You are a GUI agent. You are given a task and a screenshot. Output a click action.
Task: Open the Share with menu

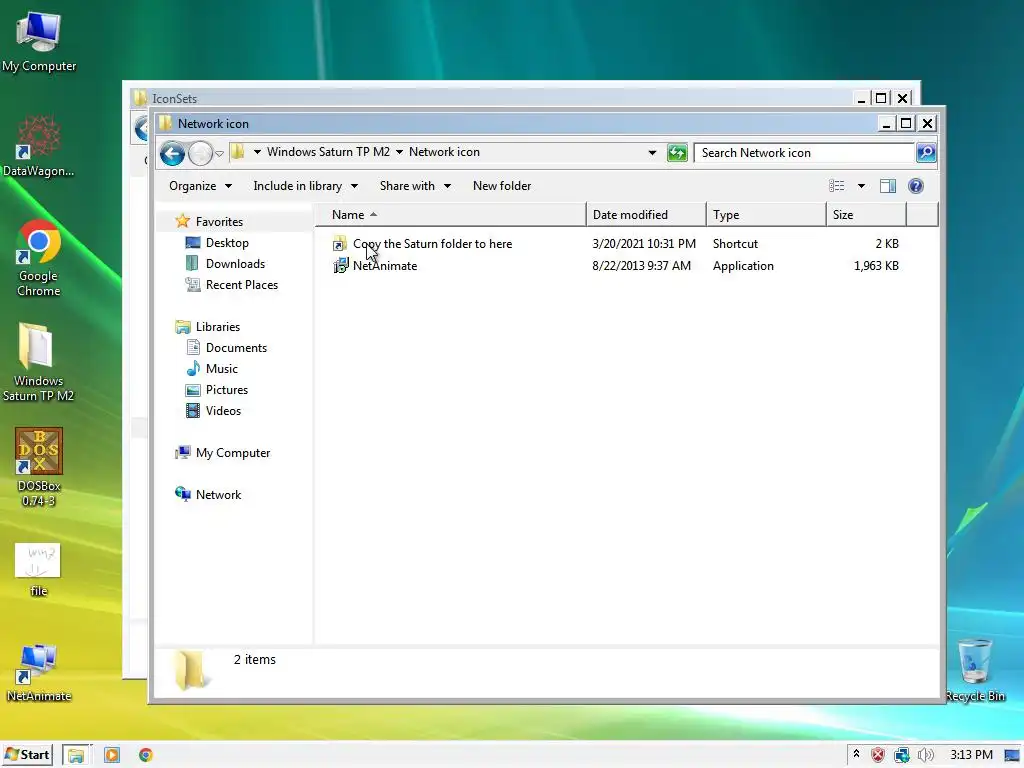click(x=415, y=186)
